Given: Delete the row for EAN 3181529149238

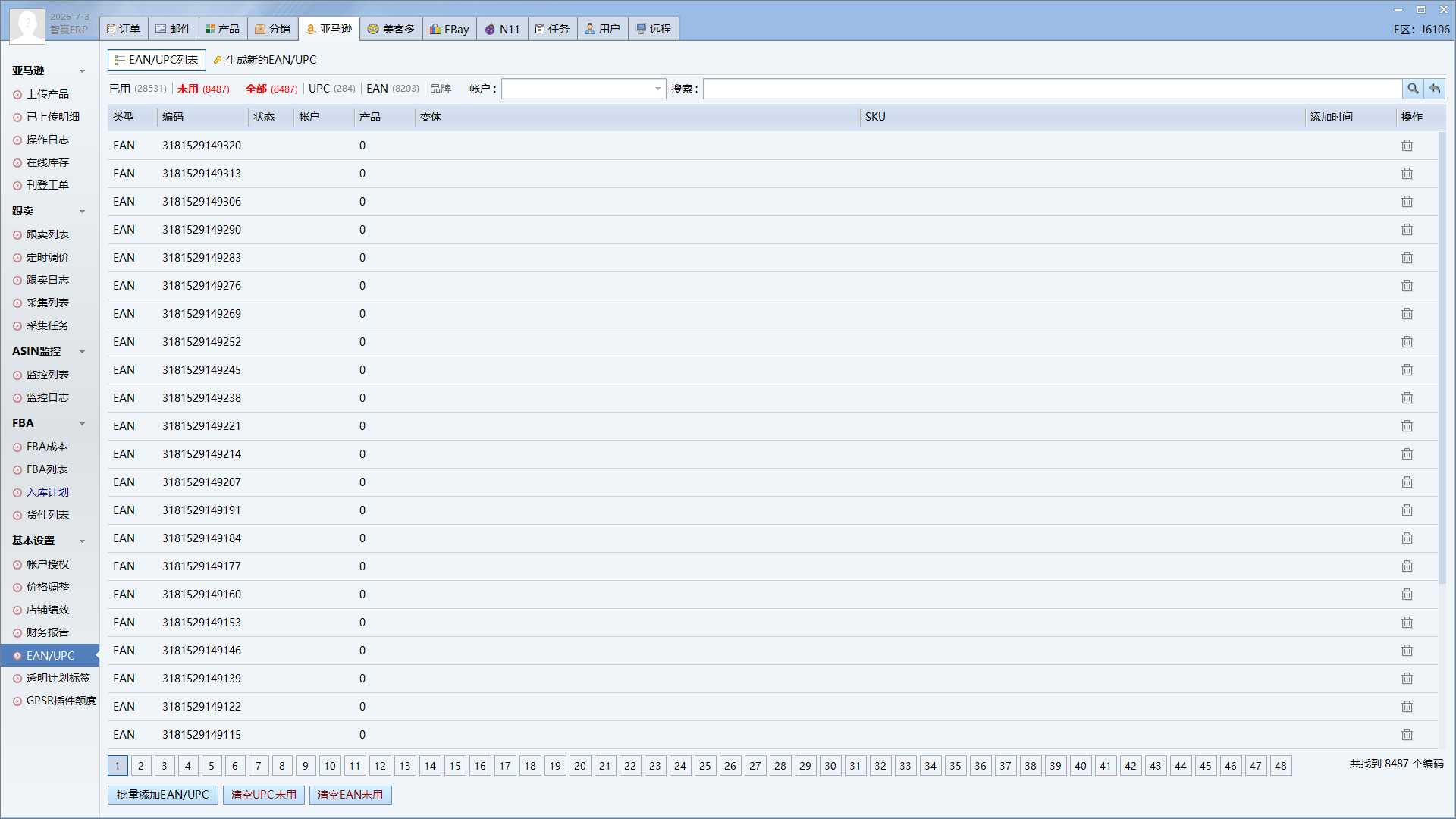Looking at the screenshot, I should pyautogui.click(x=1407, y=398).
